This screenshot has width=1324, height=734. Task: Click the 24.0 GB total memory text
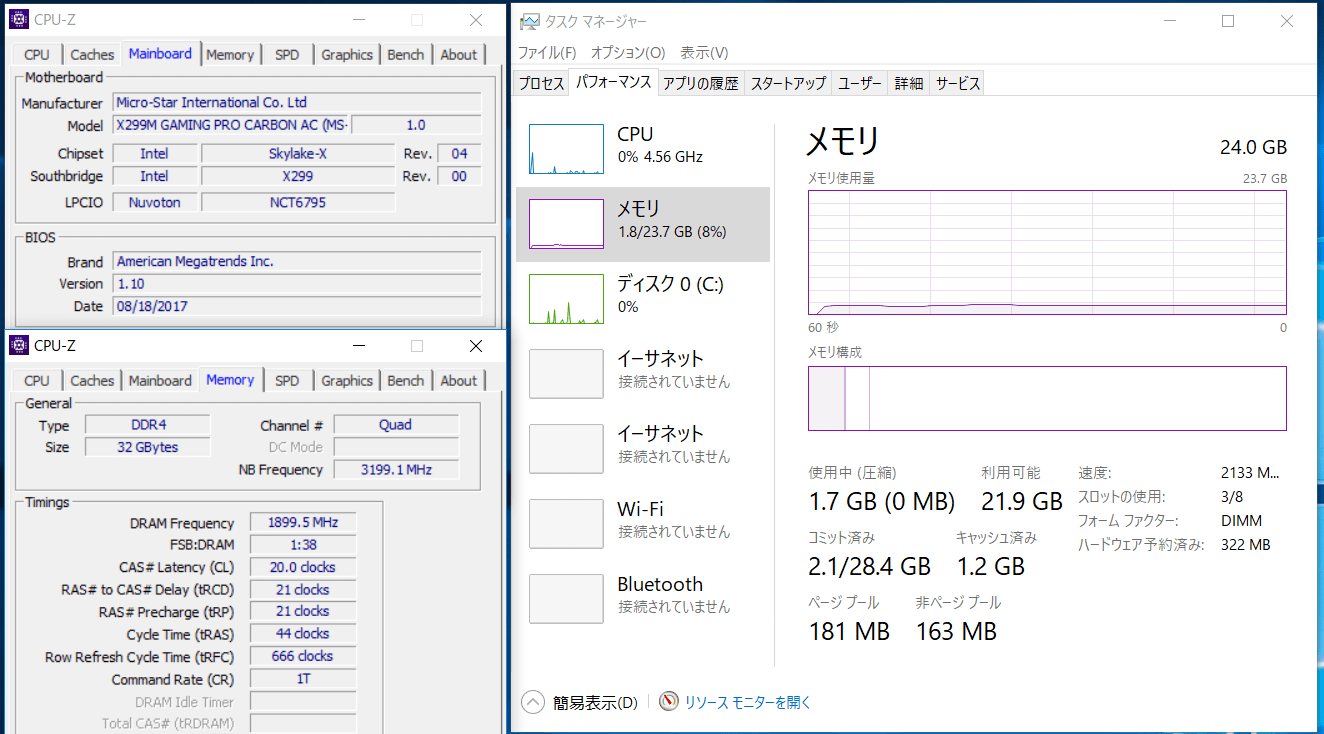pyautogui.click(x=1253, y=147)
